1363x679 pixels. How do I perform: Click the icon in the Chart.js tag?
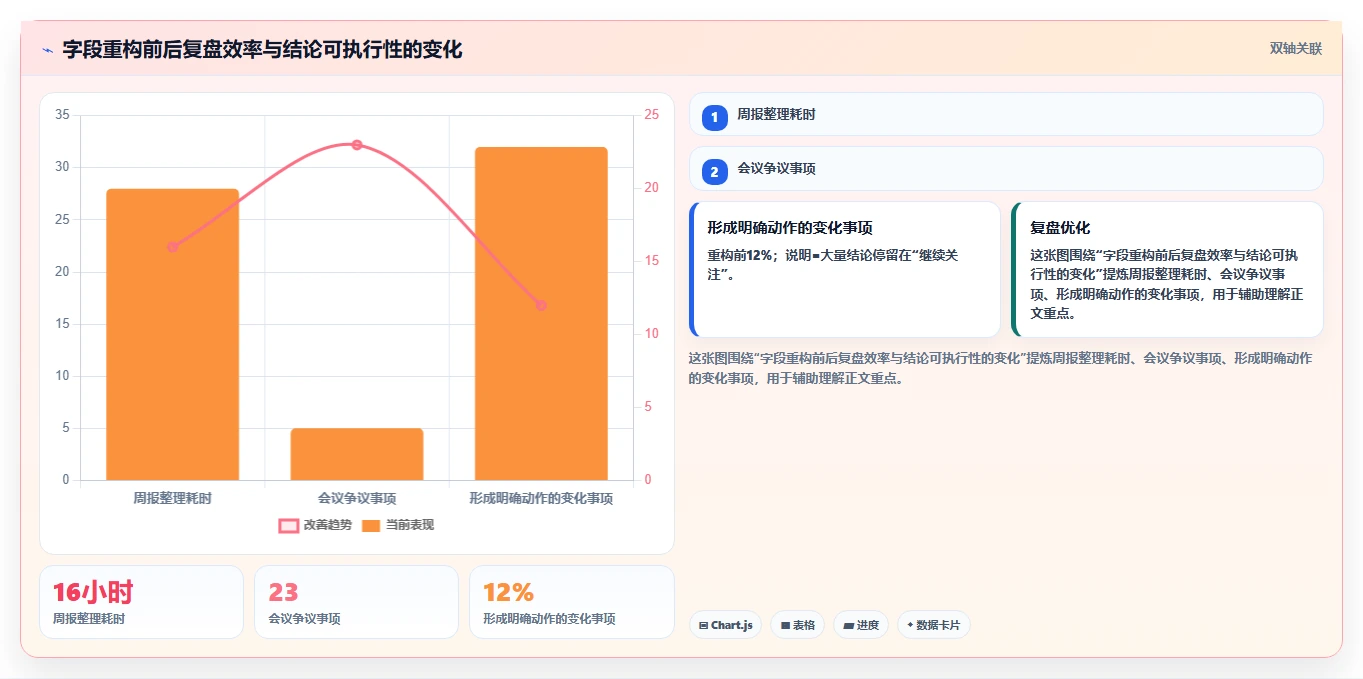point(704,626)
